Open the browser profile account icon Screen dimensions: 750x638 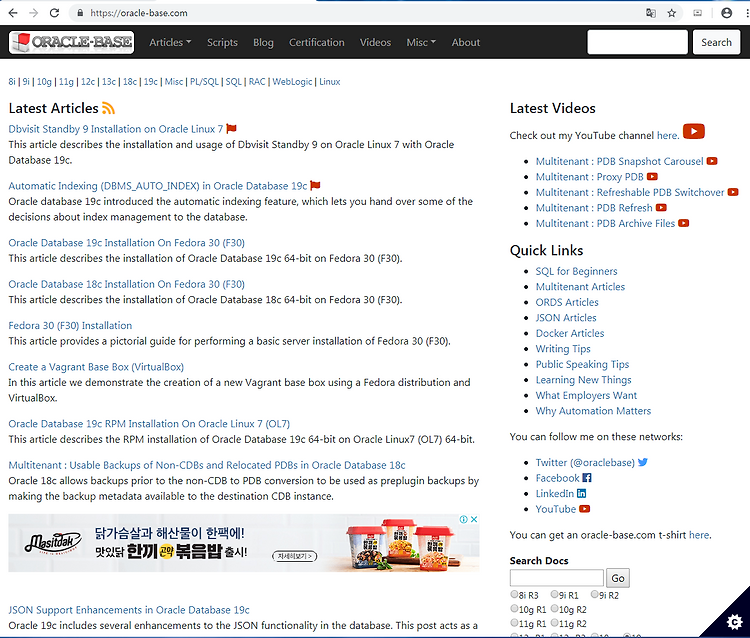click(x=726, y=13)
